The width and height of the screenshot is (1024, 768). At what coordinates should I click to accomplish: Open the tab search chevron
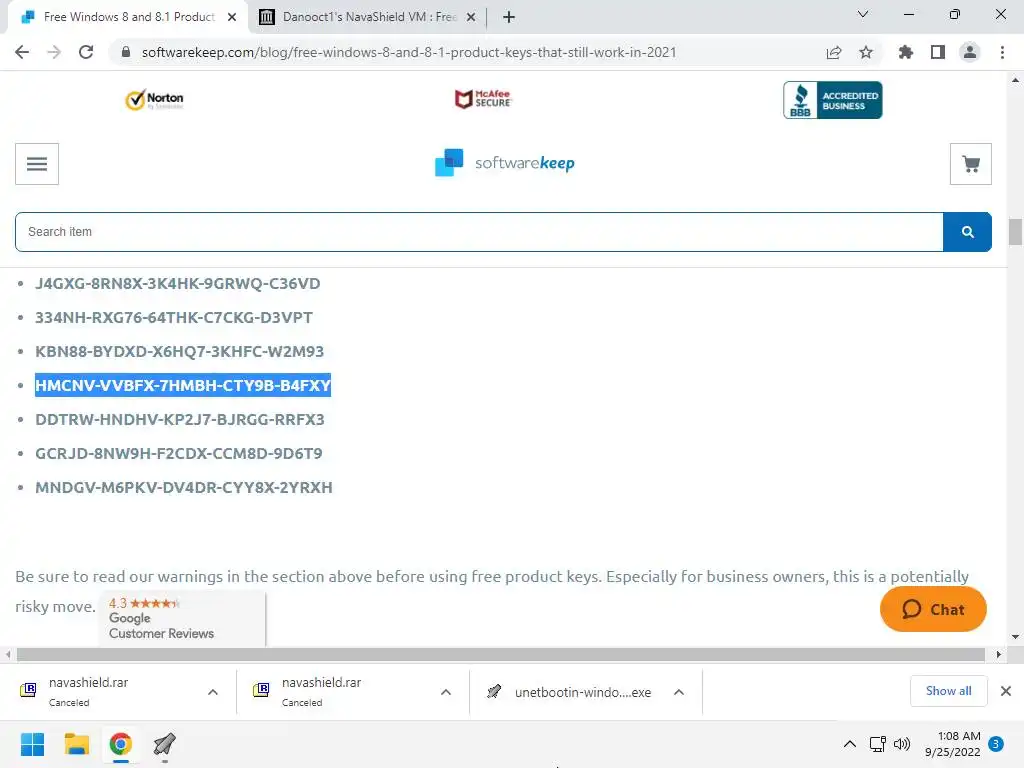click(863, 14)
